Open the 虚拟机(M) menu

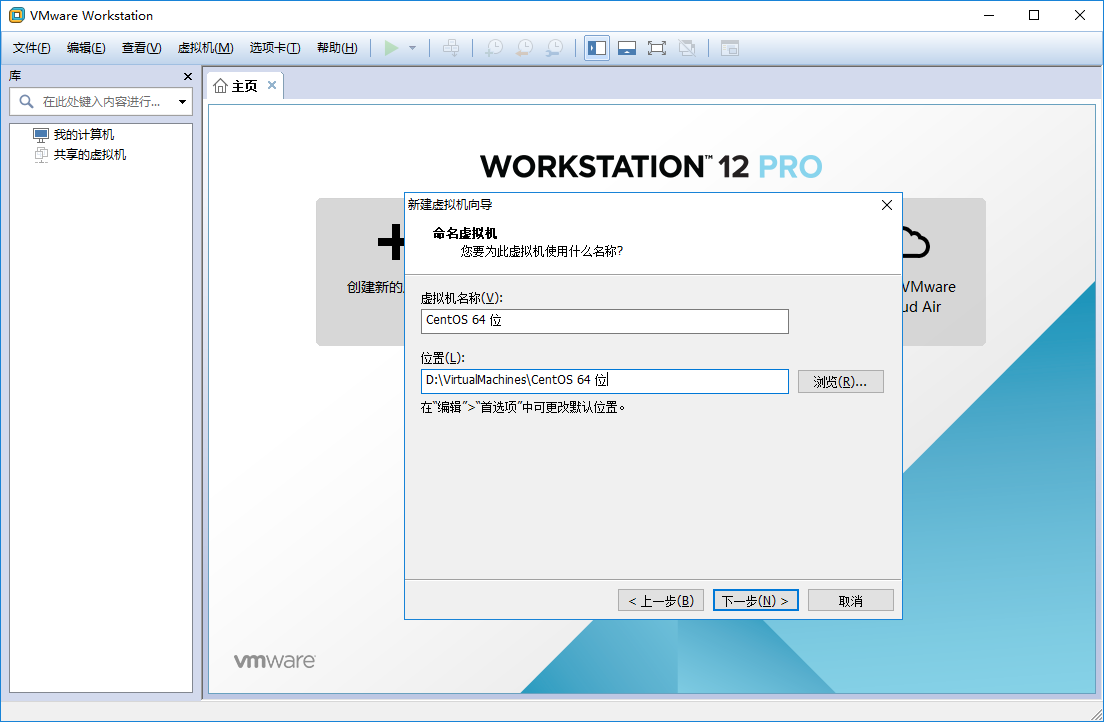pos(206,48)
